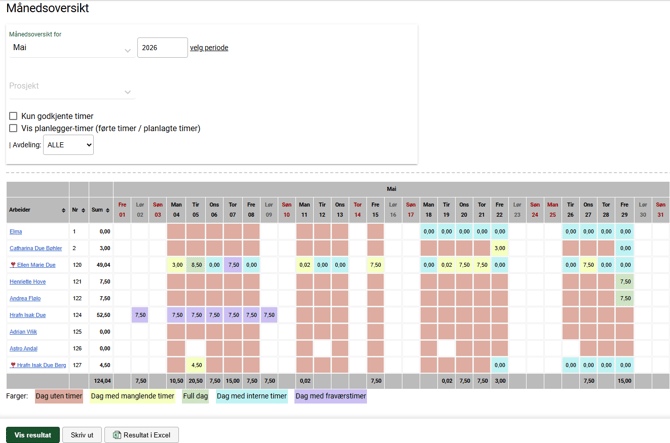Open worker link Henriette Hove
This screenshot has width=670, height=443.
click(28, 282)
